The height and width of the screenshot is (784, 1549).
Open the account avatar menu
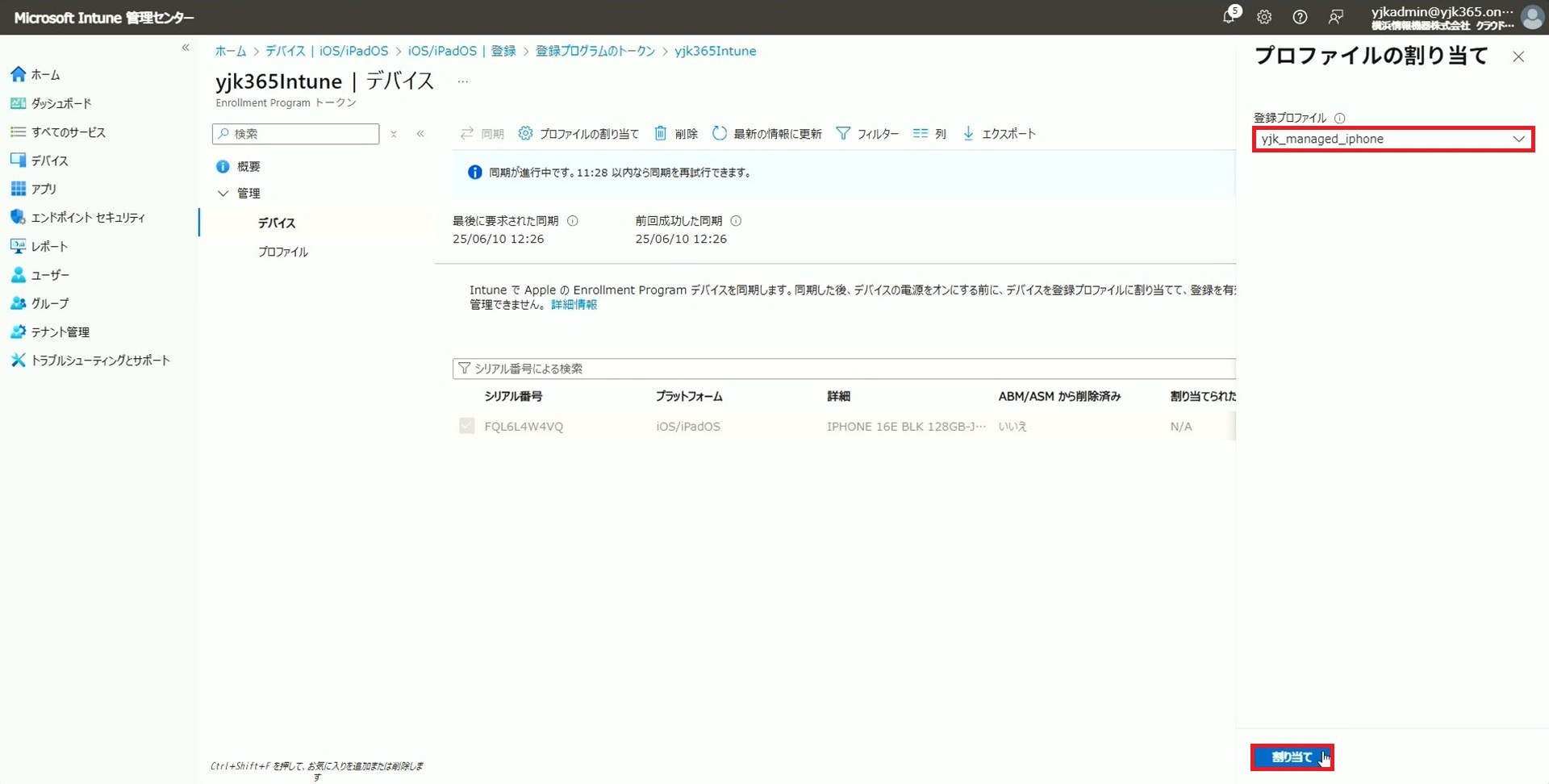[1531, 17]
